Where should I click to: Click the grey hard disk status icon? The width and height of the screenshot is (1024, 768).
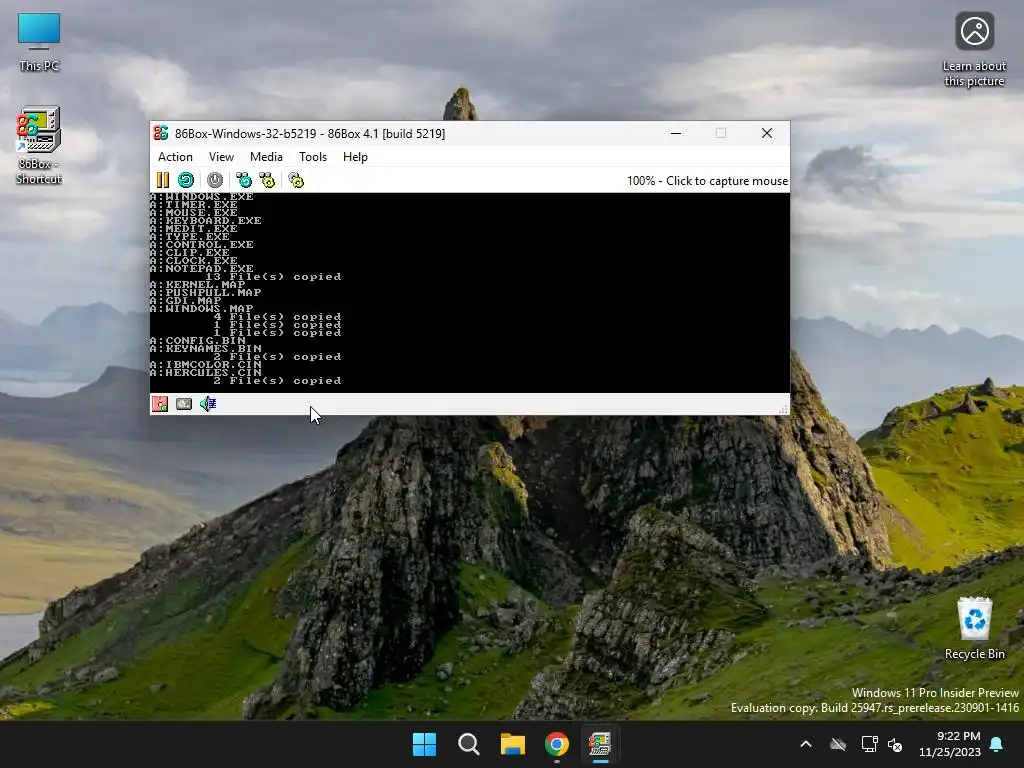coord(184,404)
